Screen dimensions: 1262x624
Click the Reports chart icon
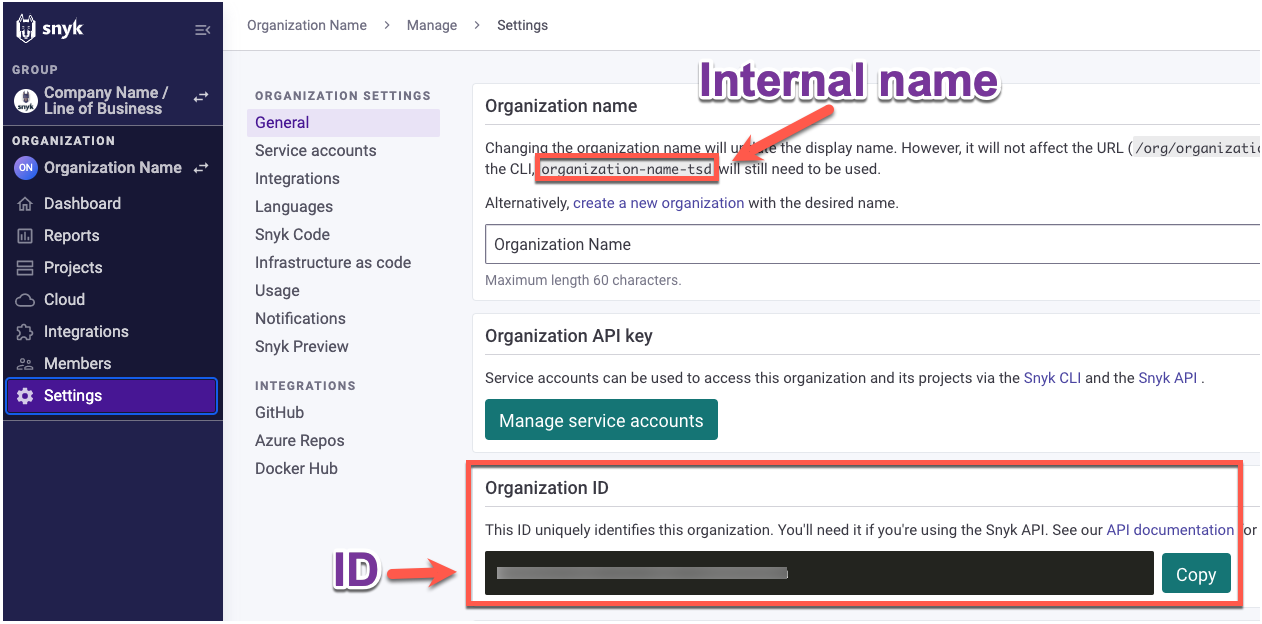(x=25, y=236)
